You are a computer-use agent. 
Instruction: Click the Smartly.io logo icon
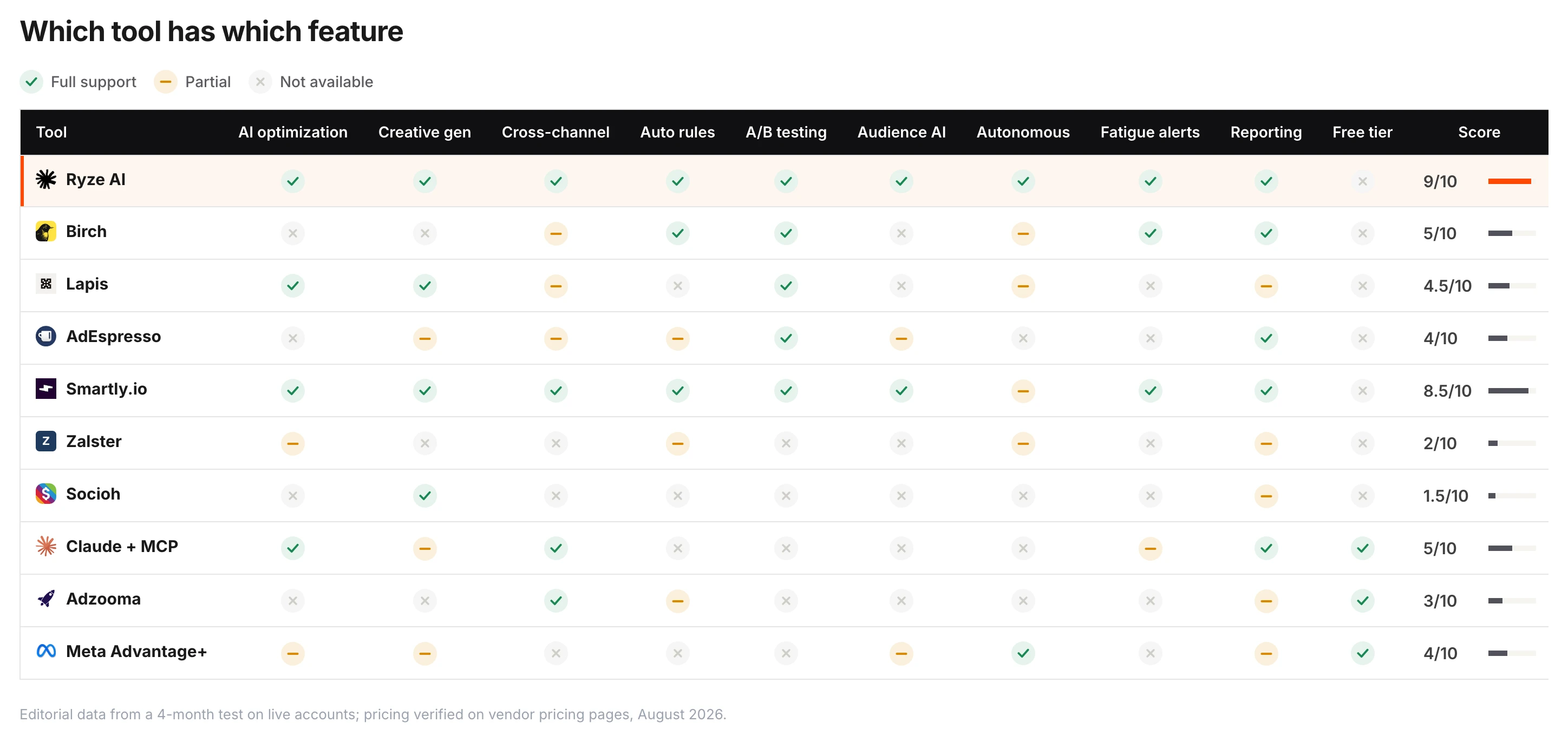(x=45, y=389)
